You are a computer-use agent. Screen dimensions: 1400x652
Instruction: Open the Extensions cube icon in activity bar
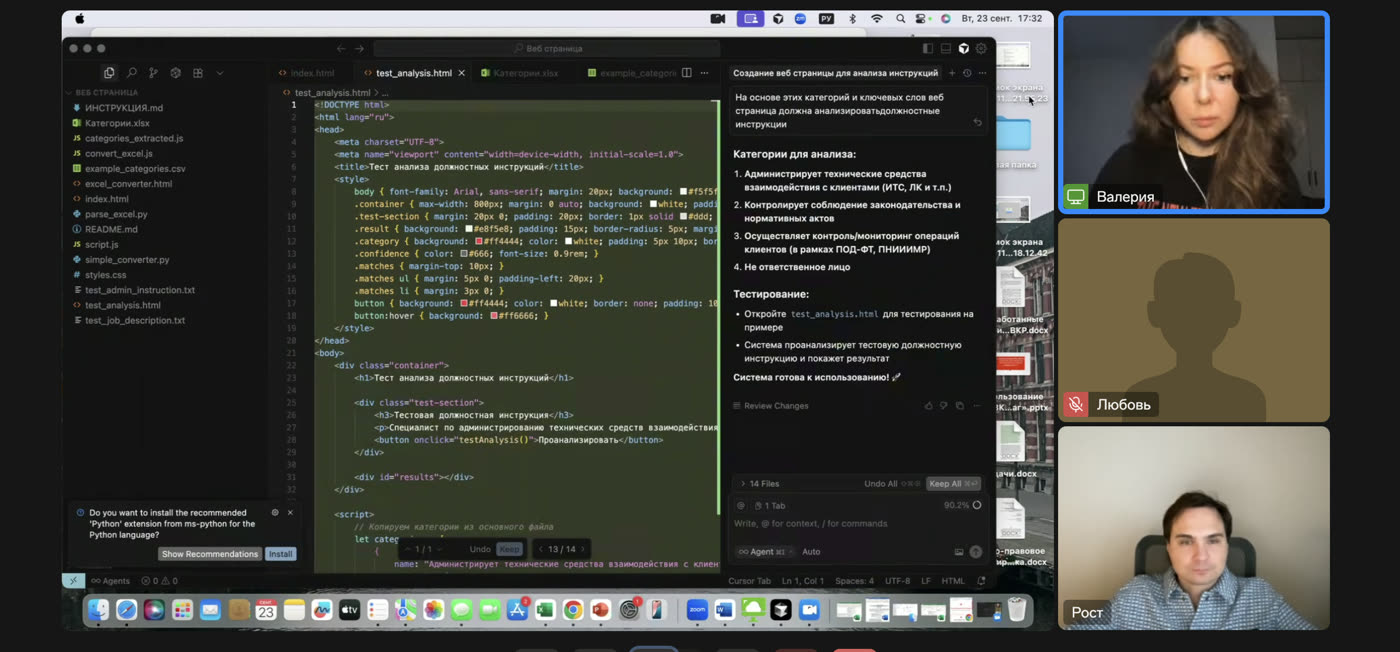[x=175, y=73]
